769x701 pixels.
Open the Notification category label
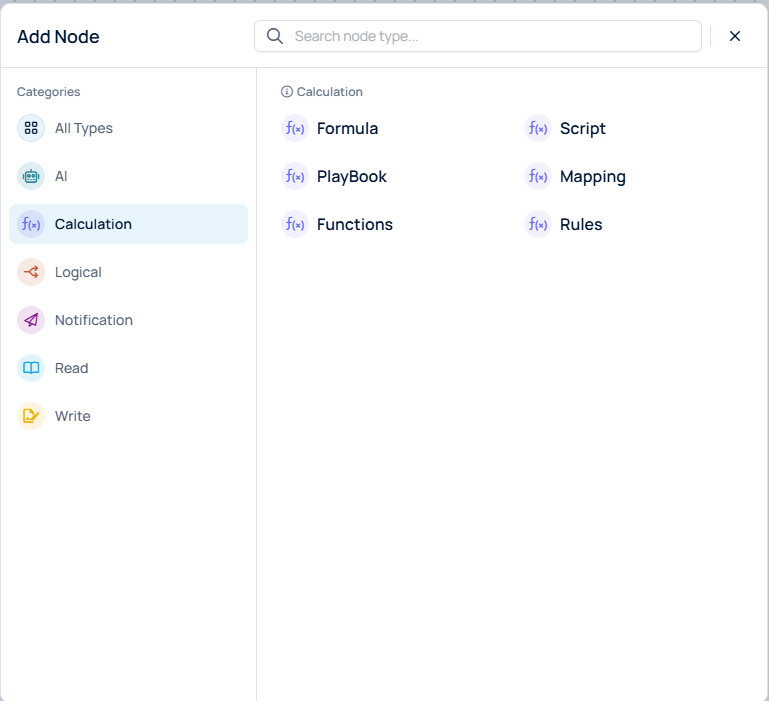click(93, 320)
